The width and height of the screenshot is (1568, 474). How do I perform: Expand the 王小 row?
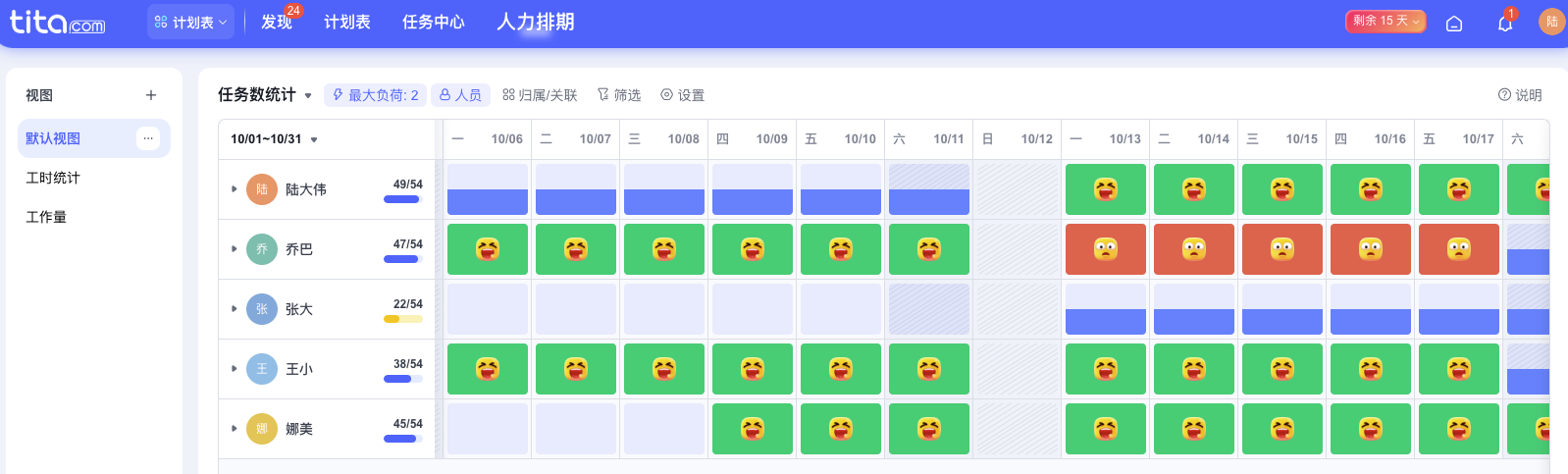(234, 369)
